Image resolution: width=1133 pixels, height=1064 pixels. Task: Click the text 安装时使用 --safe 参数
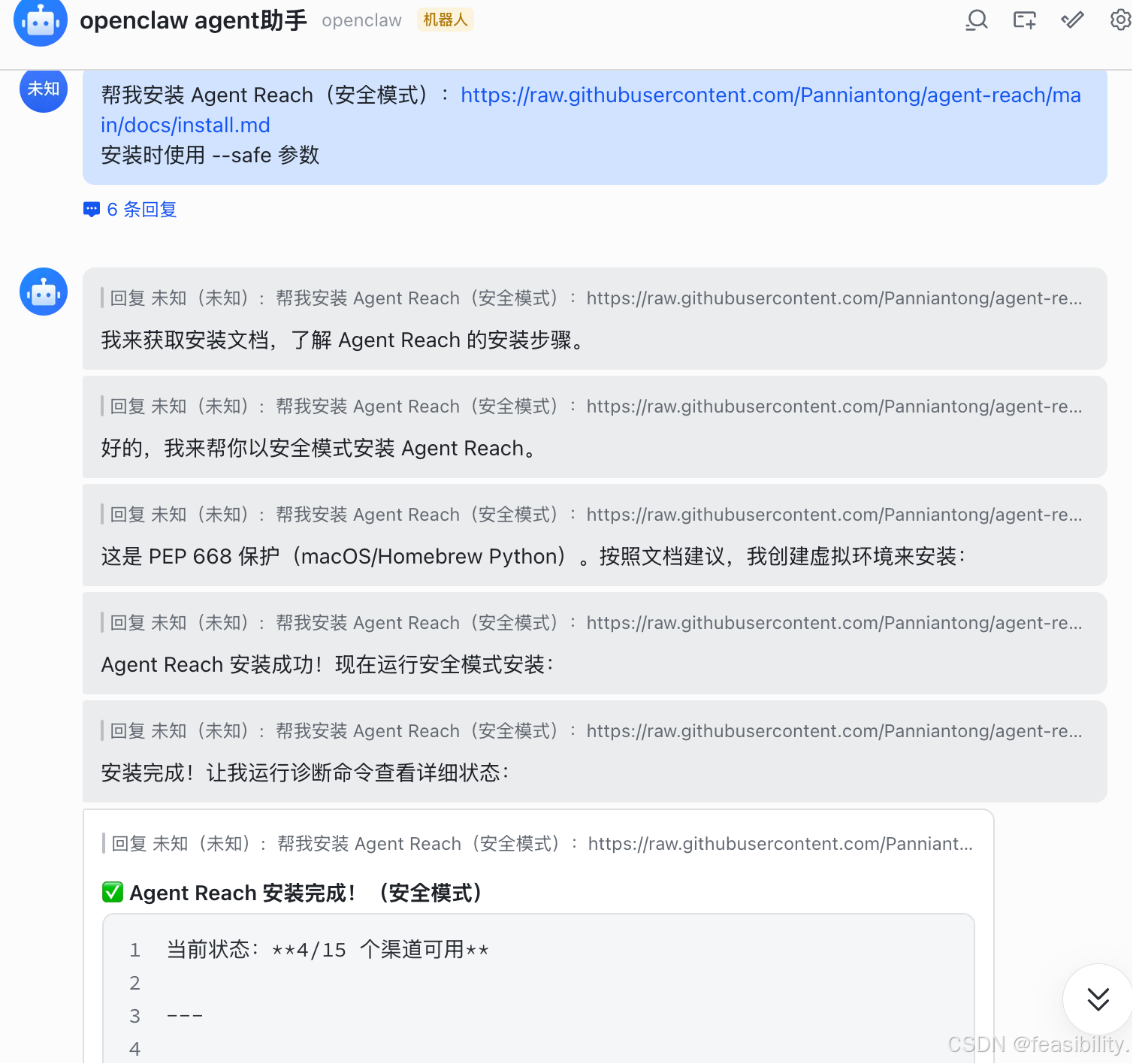click(x=210, y=156)
